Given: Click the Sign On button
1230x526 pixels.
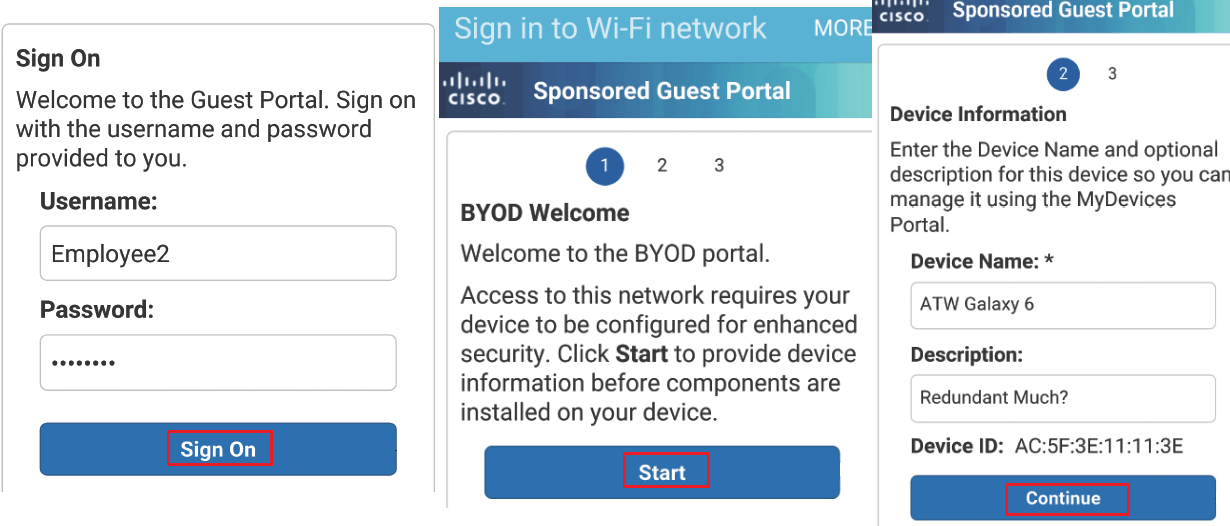Looking at the screenshot, I should click(x=218, y=449).
